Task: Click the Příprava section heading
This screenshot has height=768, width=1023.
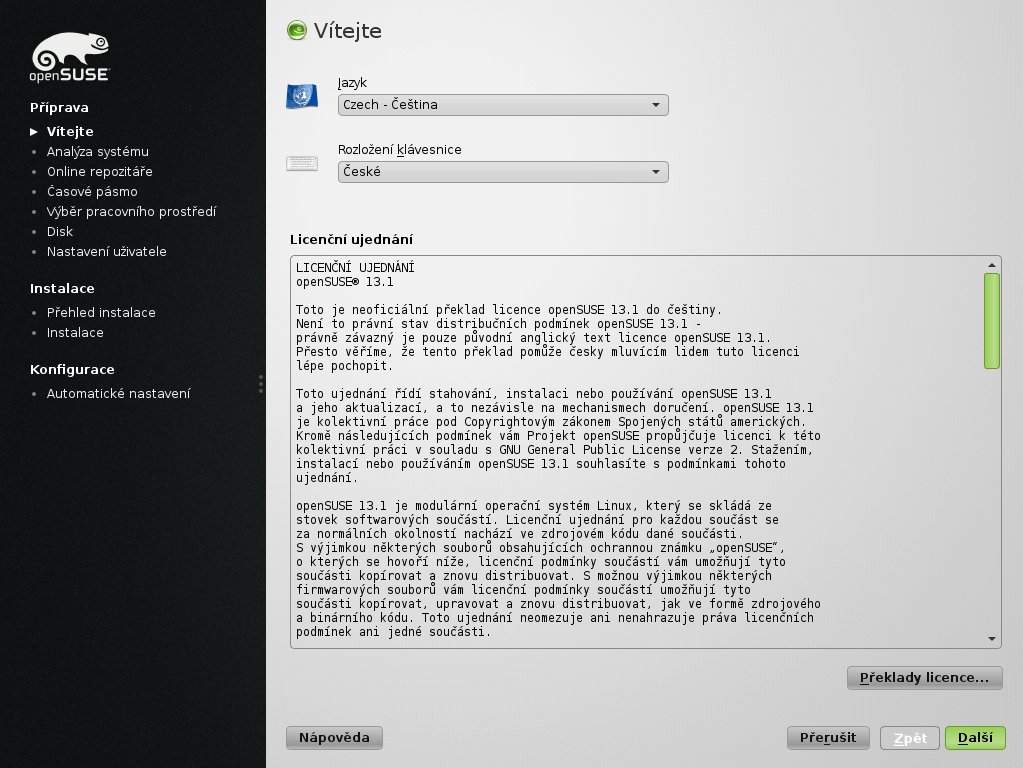Action: (x=59, y=108)
